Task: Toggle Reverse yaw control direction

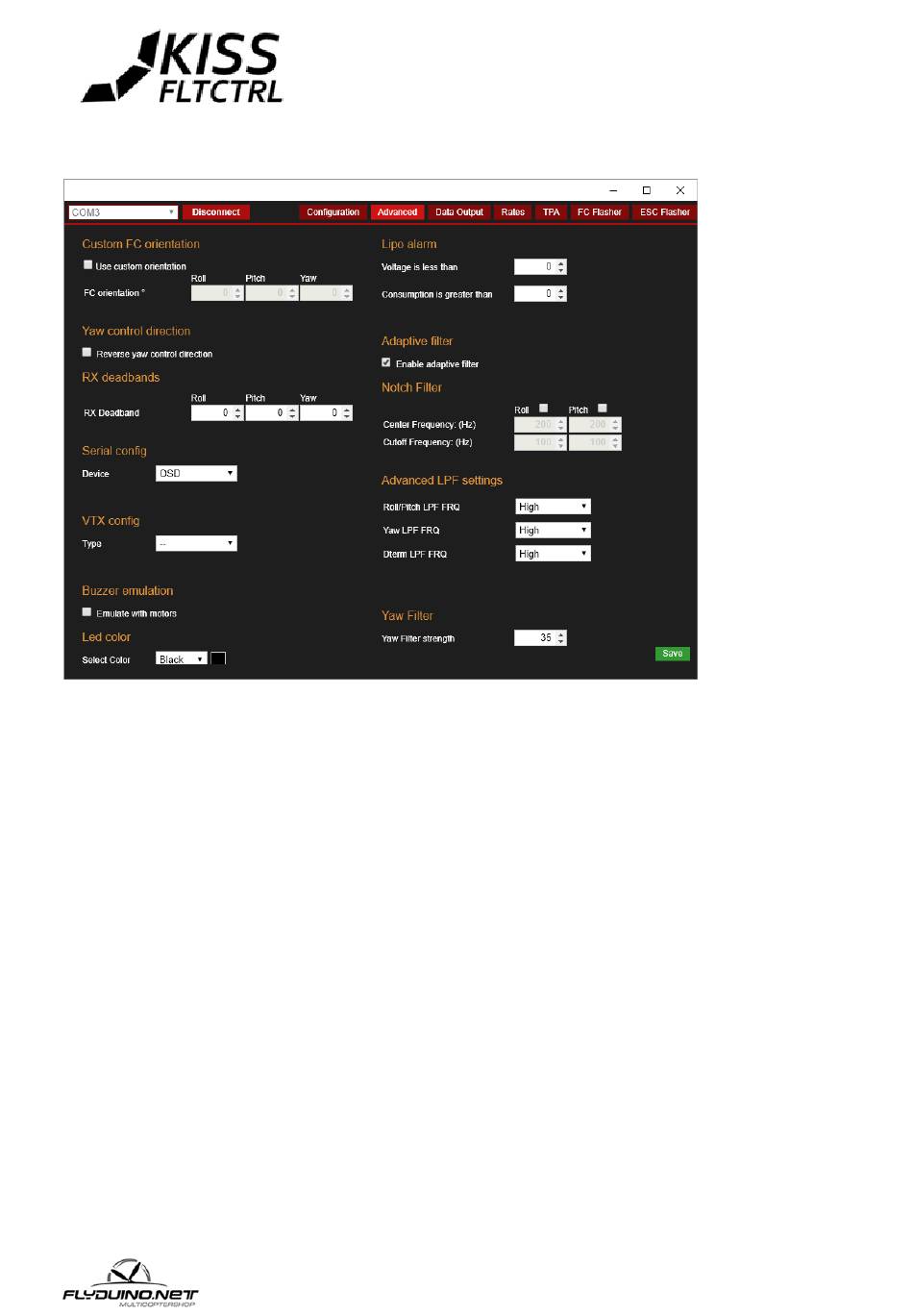Action: coord(86,352)
